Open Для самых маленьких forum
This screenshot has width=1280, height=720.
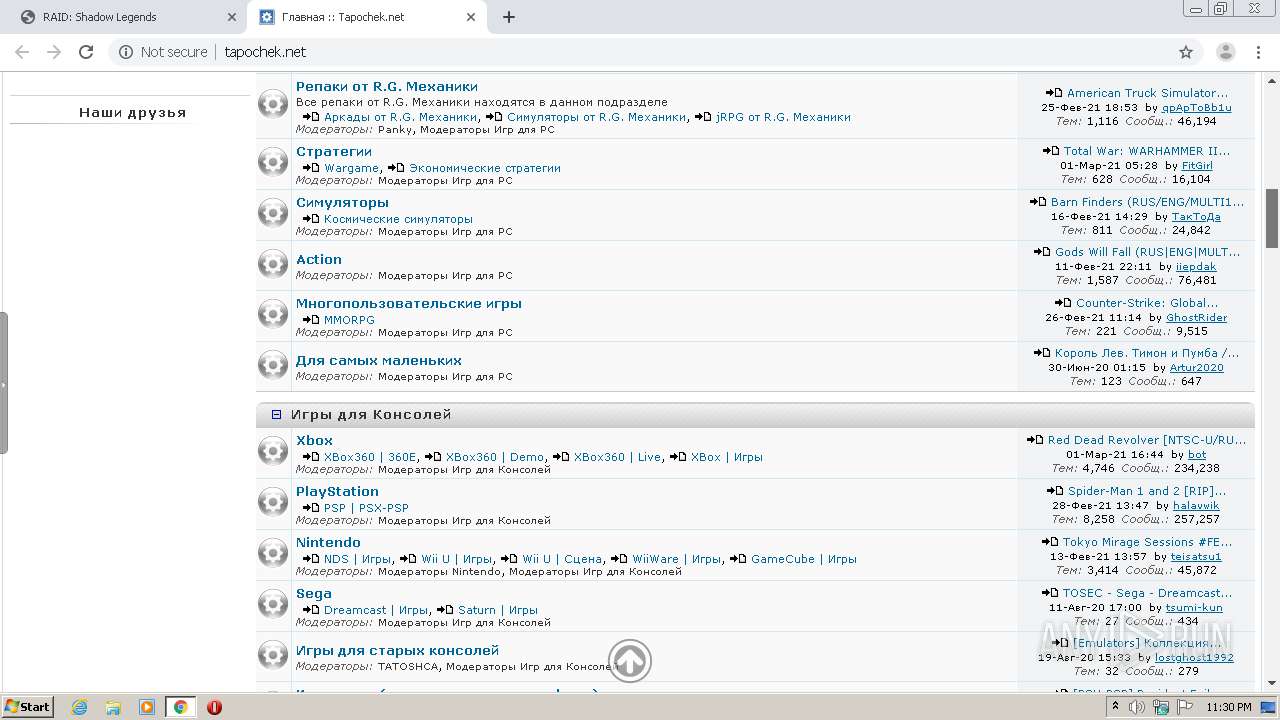tap(379, 360)
